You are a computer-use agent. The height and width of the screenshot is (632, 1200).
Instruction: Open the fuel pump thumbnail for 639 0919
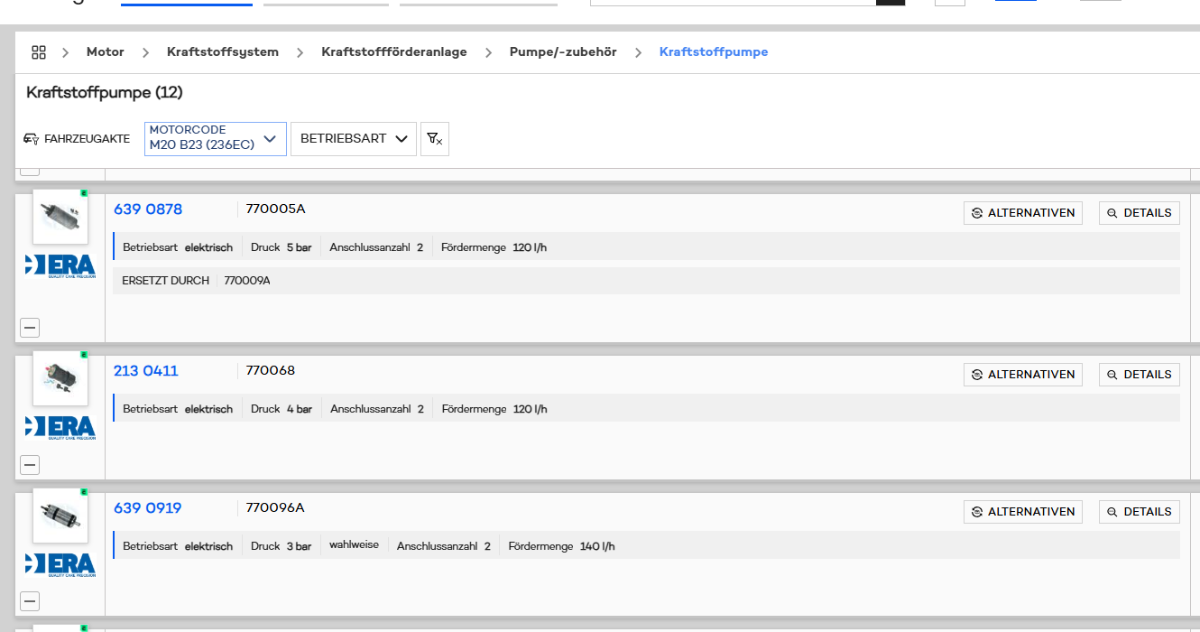pos(60,515)
